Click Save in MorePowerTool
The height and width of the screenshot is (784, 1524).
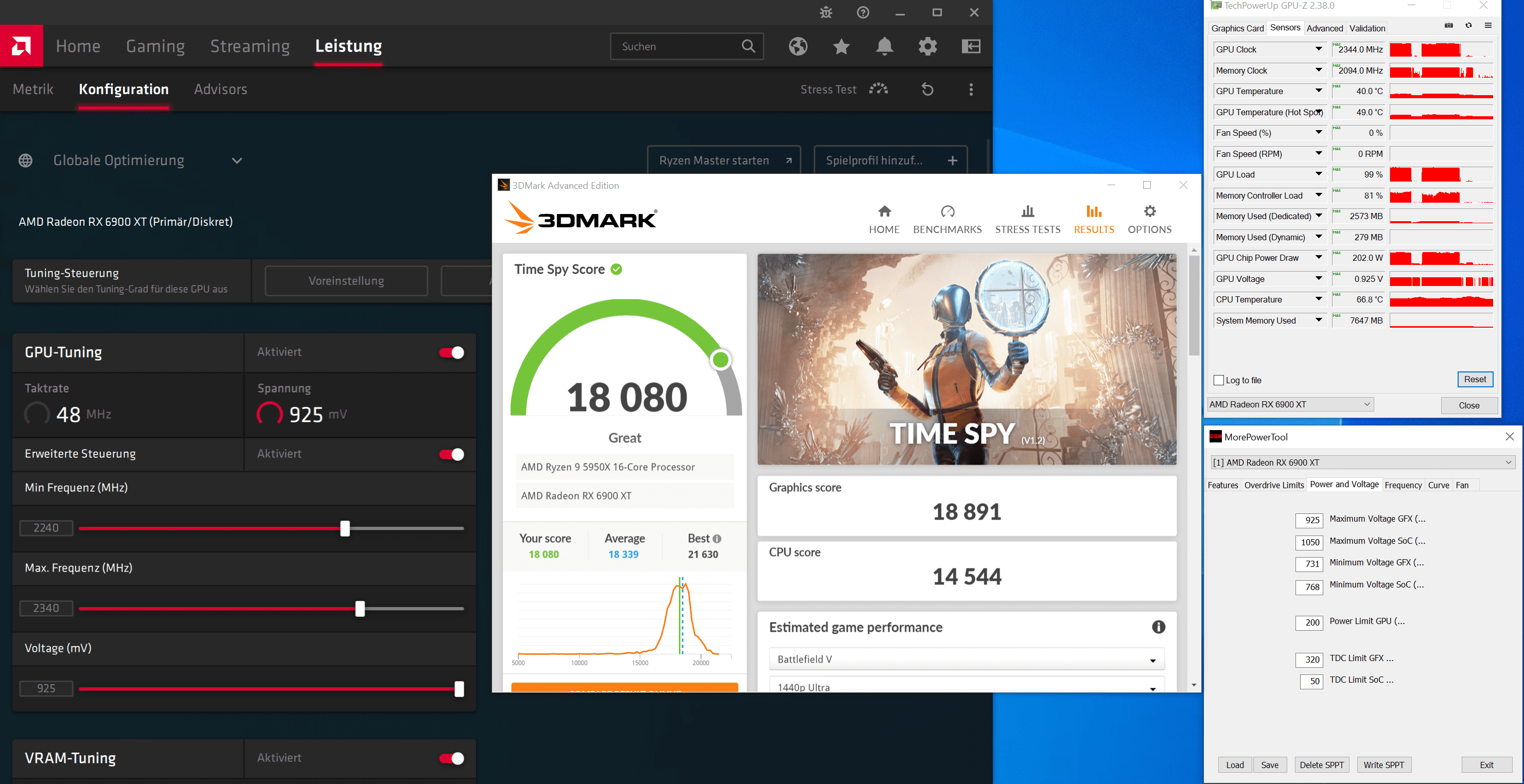point(1270,764)
